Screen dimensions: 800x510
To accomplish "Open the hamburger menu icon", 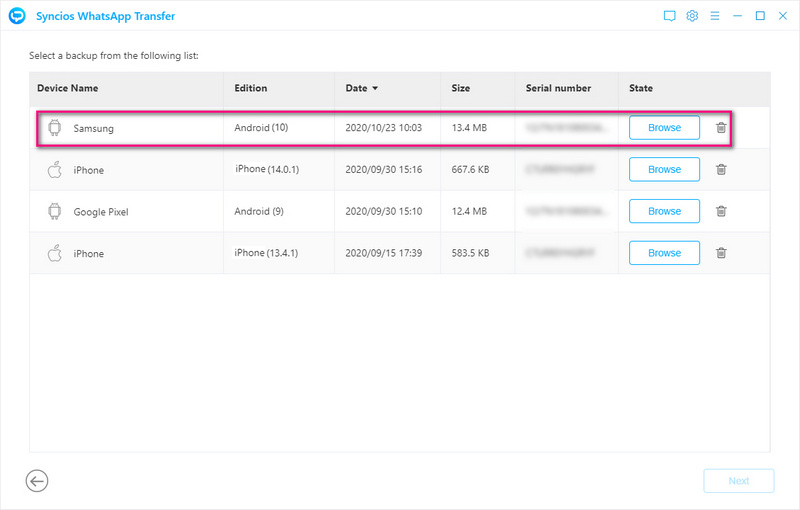I will point(715,16).
